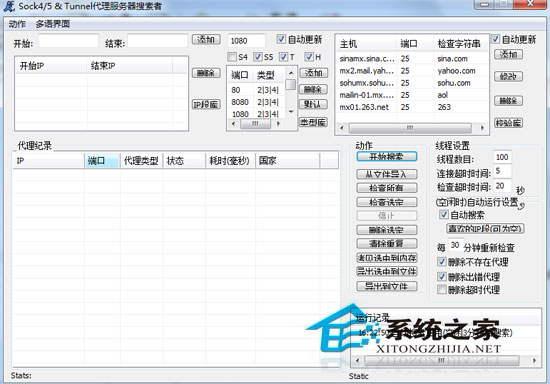Click the 从文件导入 button
This screenshot has width=550, height=384.
387,174
